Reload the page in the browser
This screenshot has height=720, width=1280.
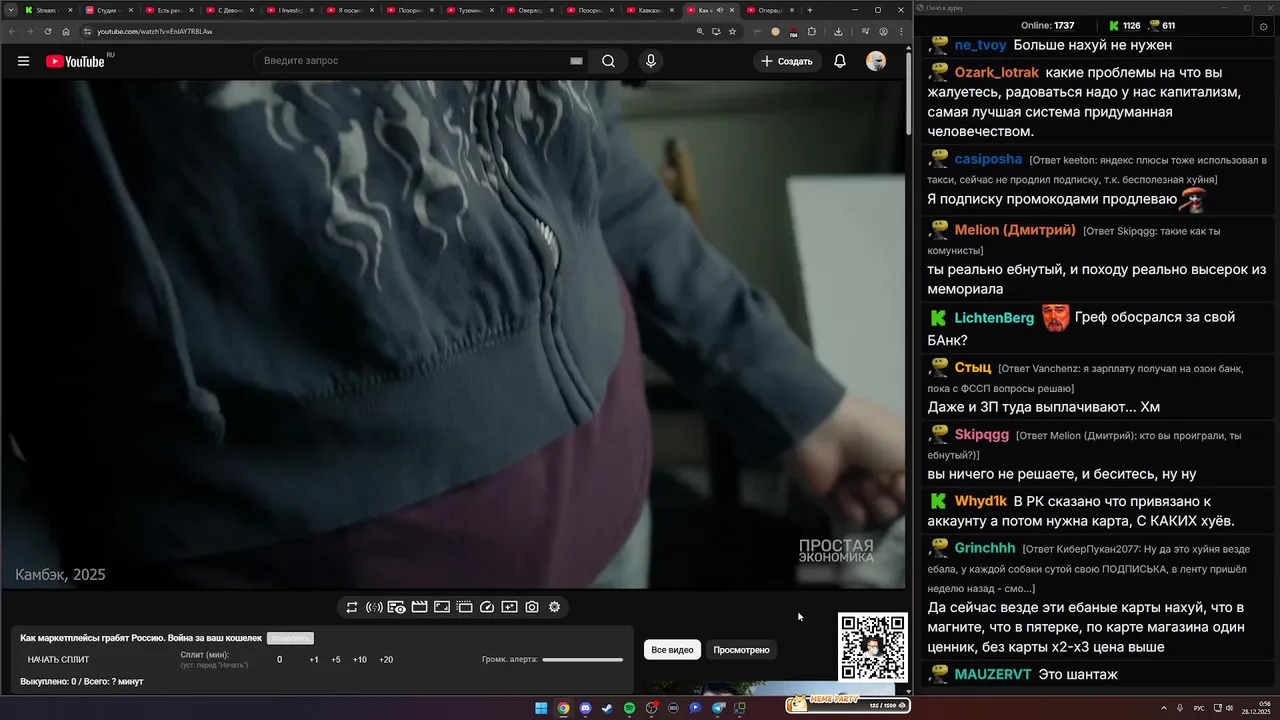[48, 31]
